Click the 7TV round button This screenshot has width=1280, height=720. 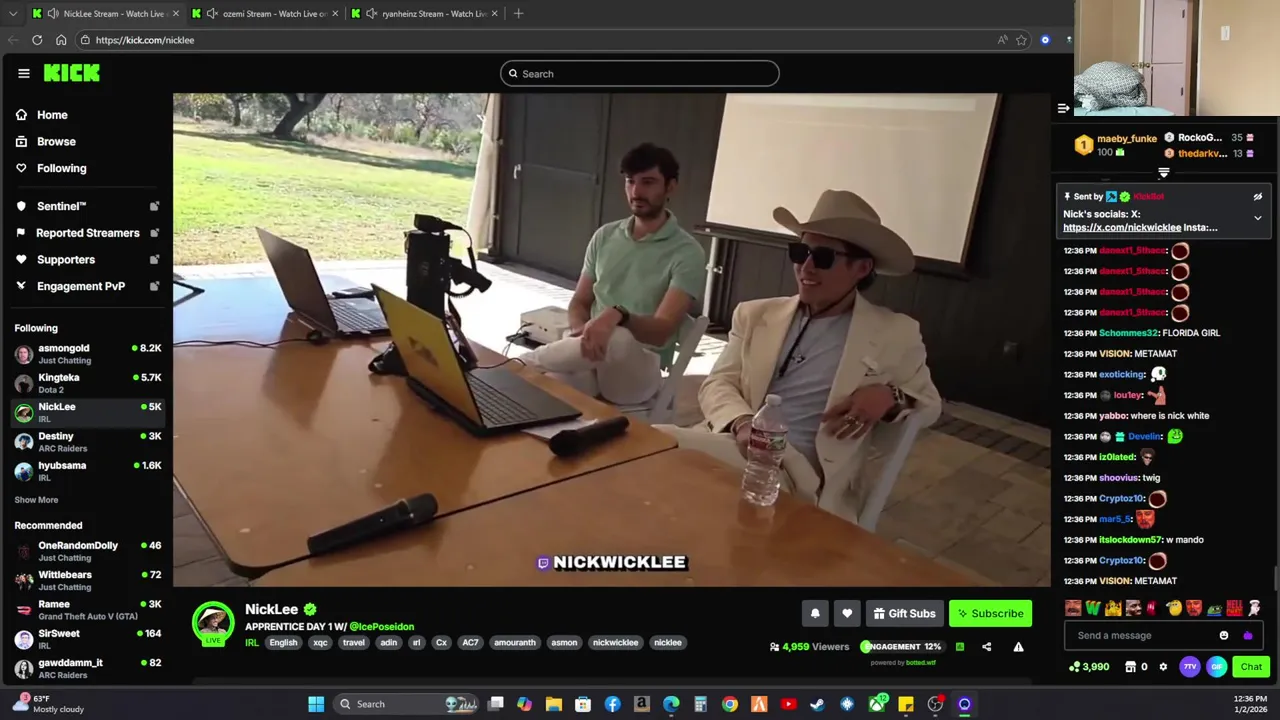(x=1189, y=667)
